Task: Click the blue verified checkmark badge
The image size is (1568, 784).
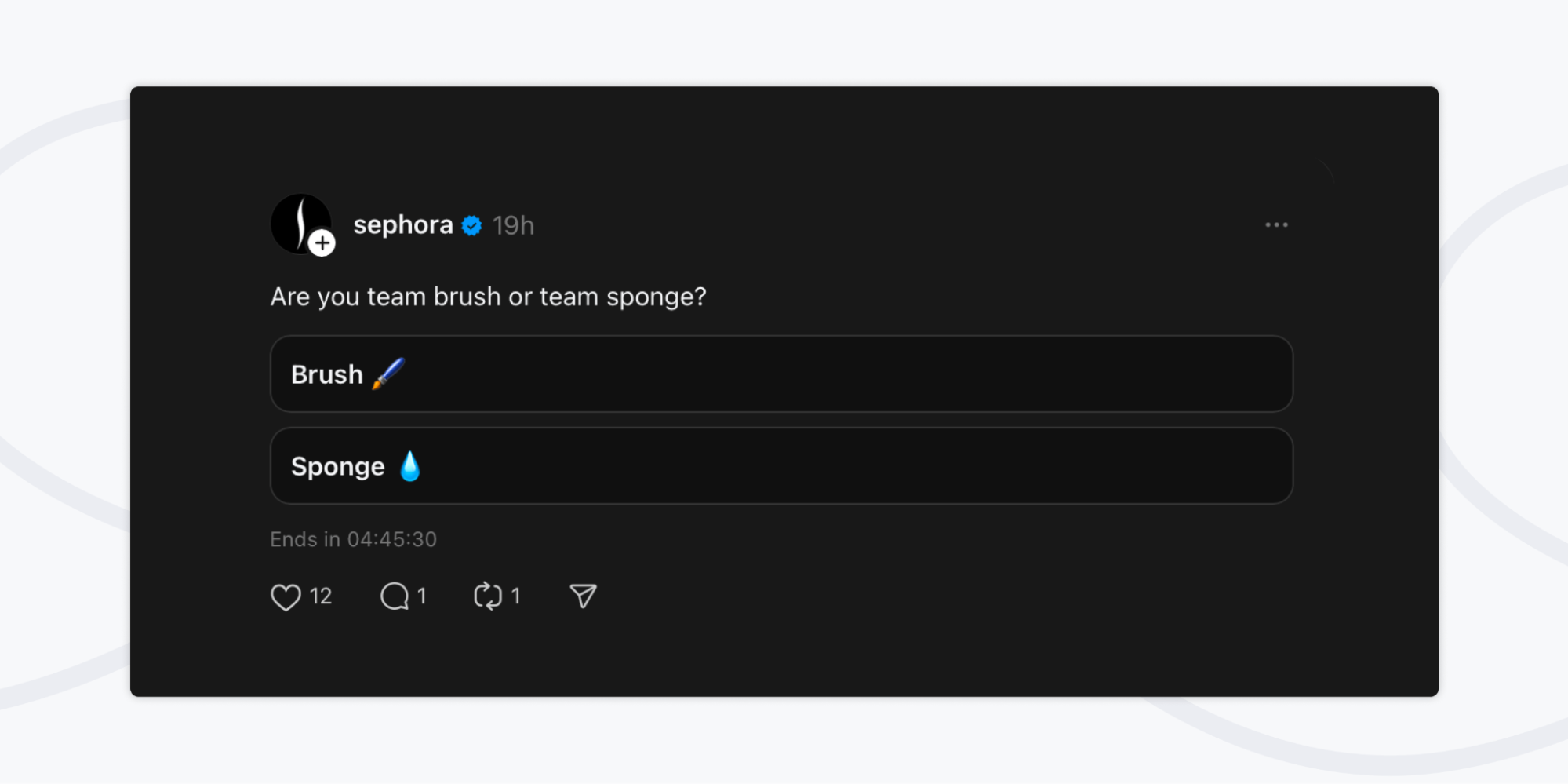Action: pyautogui.click(x=472, y=226)
